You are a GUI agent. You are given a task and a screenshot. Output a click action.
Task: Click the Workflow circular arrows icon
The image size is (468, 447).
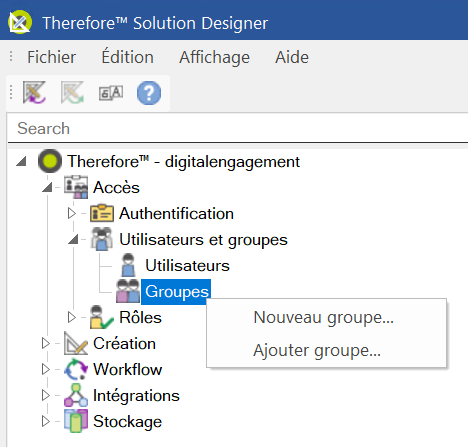(x=76, y=369)
